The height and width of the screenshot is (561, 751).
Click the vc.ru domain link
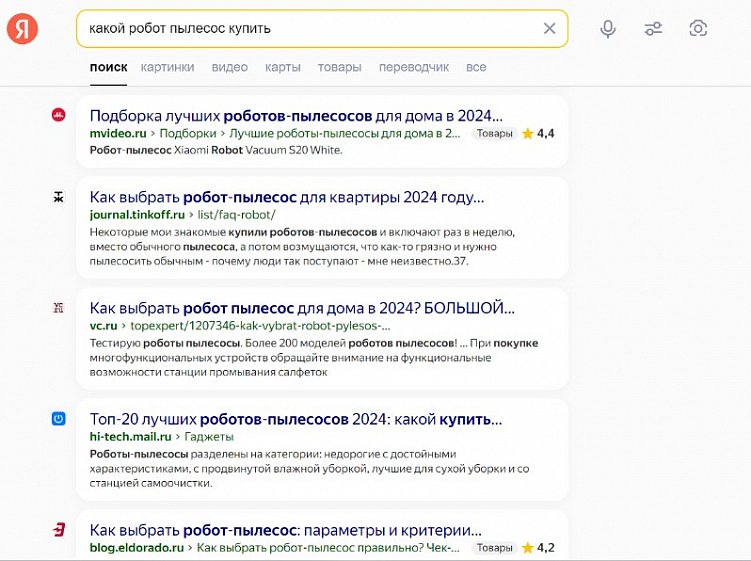pos(103,326)
